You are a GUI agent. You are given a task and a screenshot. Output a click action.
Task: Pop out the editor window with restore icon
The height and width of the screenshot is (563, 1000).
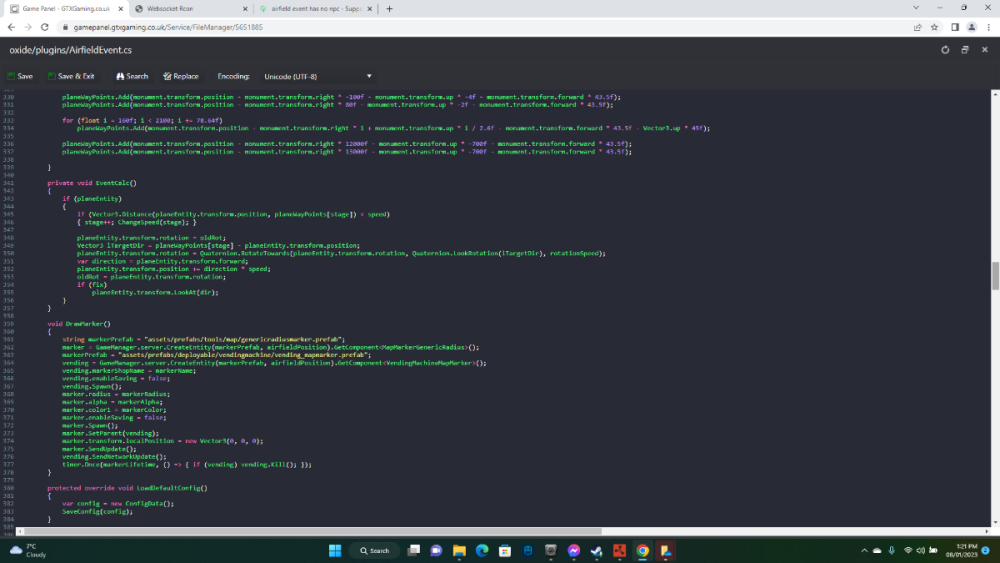pyautogui.click(x=965, y=50)
